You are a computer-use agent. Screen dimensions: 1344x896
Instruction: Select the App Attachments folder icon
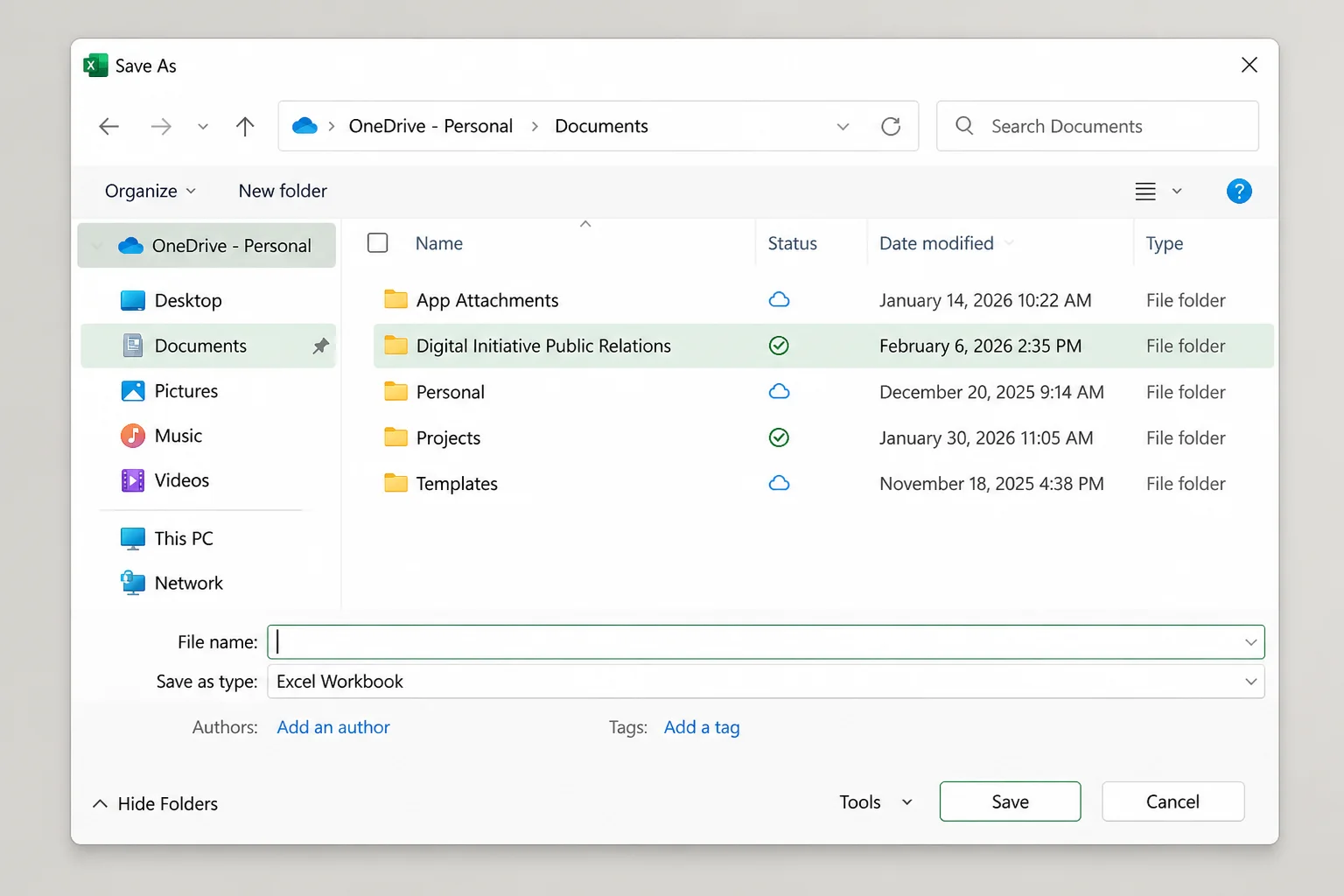pyautogui.click(x=396, y=299)
